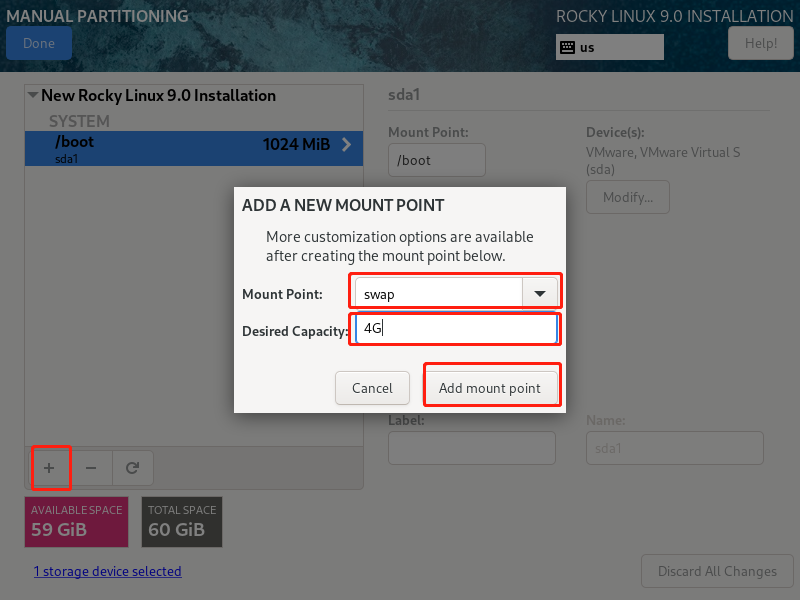Click the arrow chevron on /boot row
Viewport: 800px width, 600px height.
click(347, 145)
